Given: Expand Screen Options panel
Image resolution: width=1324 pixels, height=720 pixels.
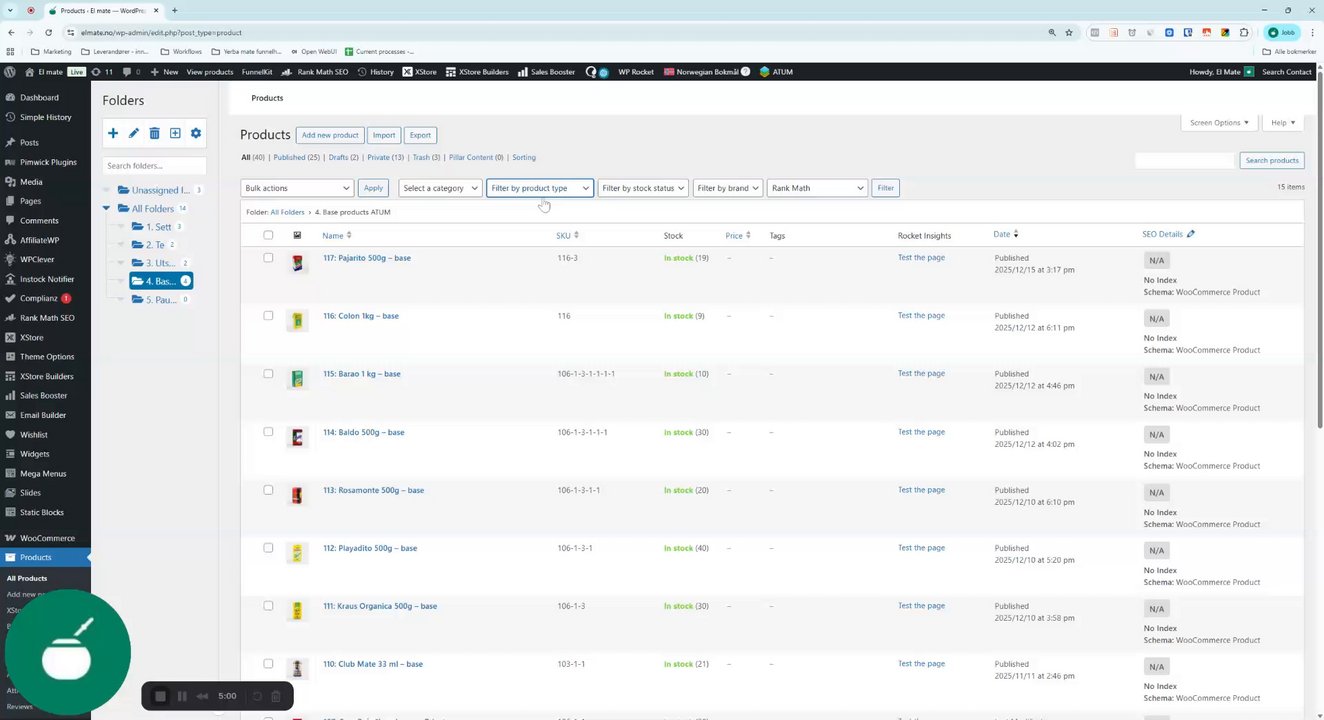Looking at the screenshot, I should 1219,123.
